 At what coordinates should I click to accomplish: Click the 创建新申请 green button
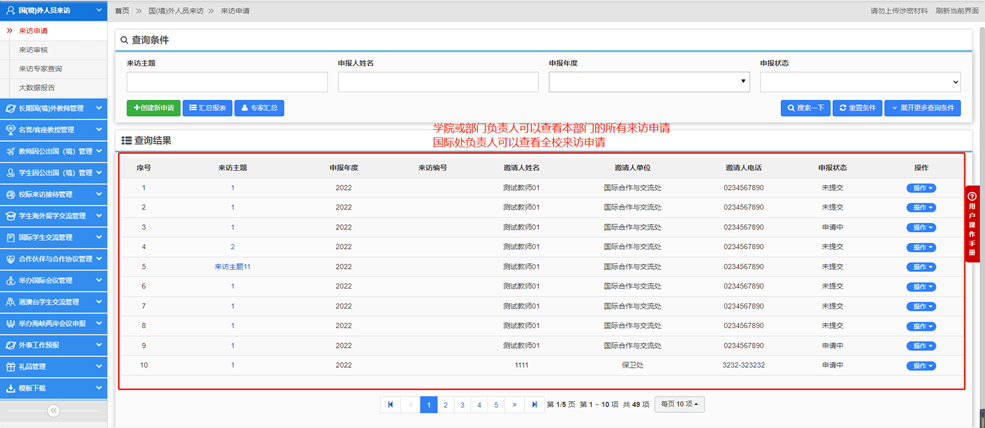tap(153, 107)
